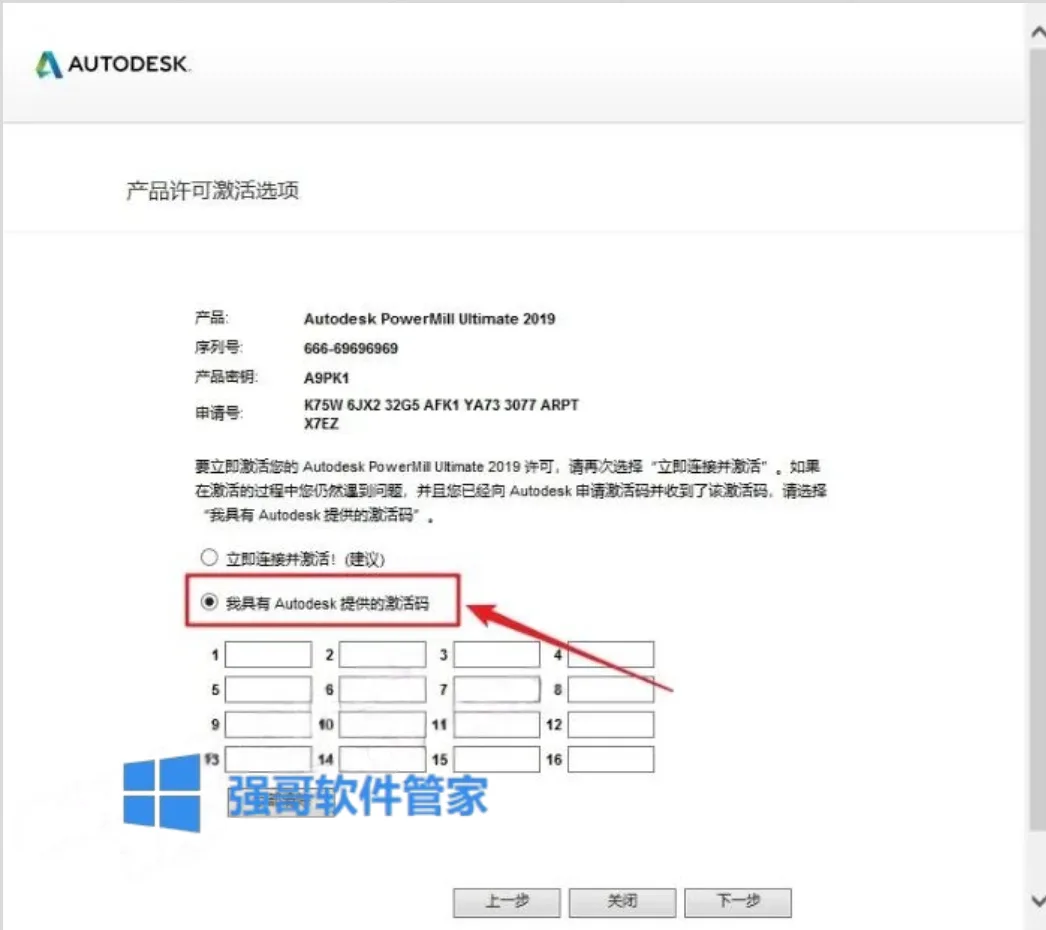Click activation code field 15
The height and width of the screenshot is (930, 1046).
pos(497,759)
